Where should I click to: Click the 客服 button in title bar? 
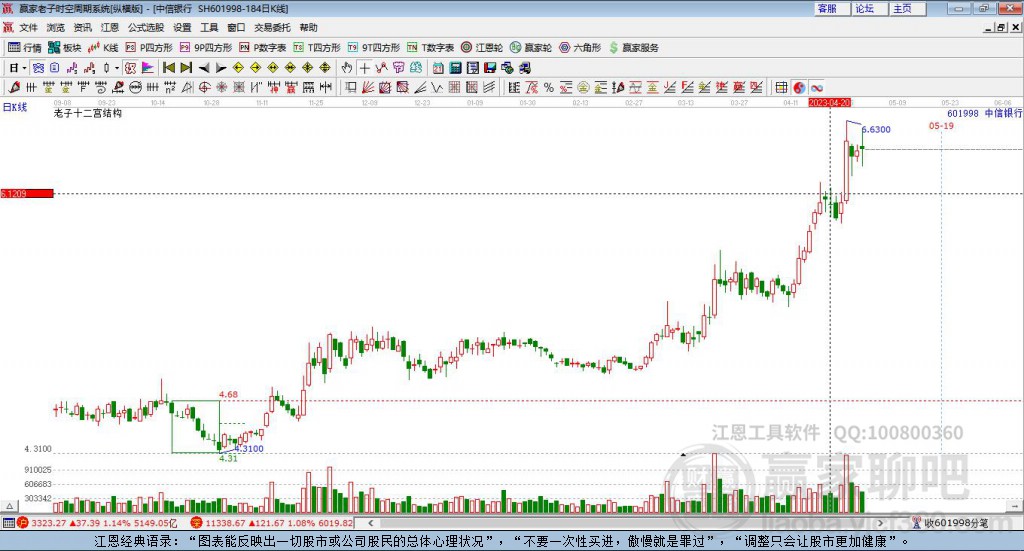[x=831, y=8]
